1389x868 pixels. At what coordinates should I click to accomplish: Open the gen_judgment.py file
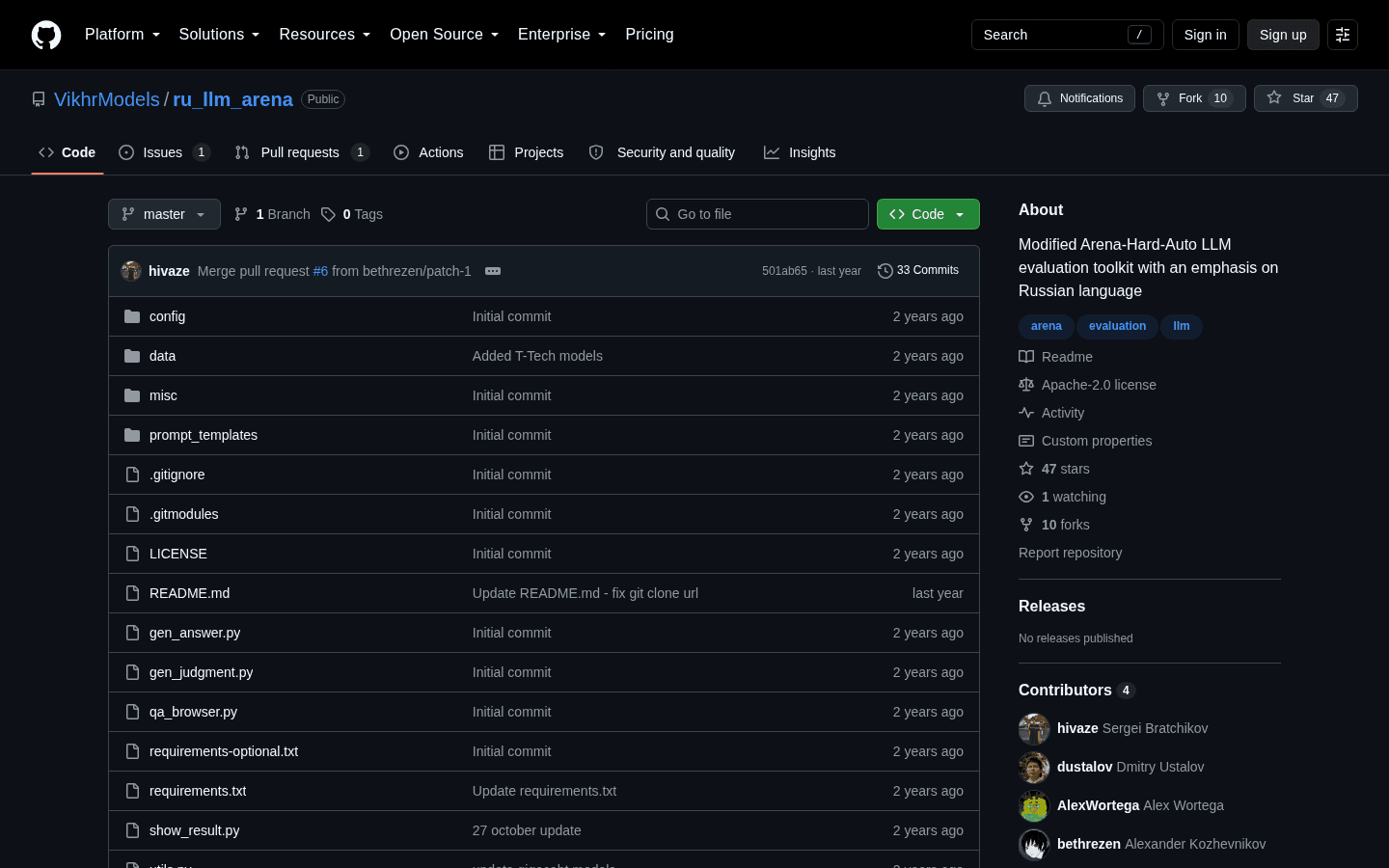coord(201,672)
